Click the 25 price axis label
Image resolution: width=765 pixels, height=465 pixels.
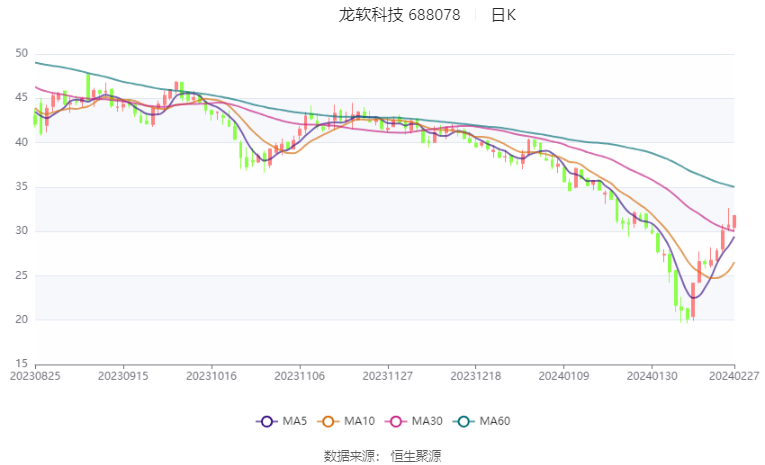point(21,275)
